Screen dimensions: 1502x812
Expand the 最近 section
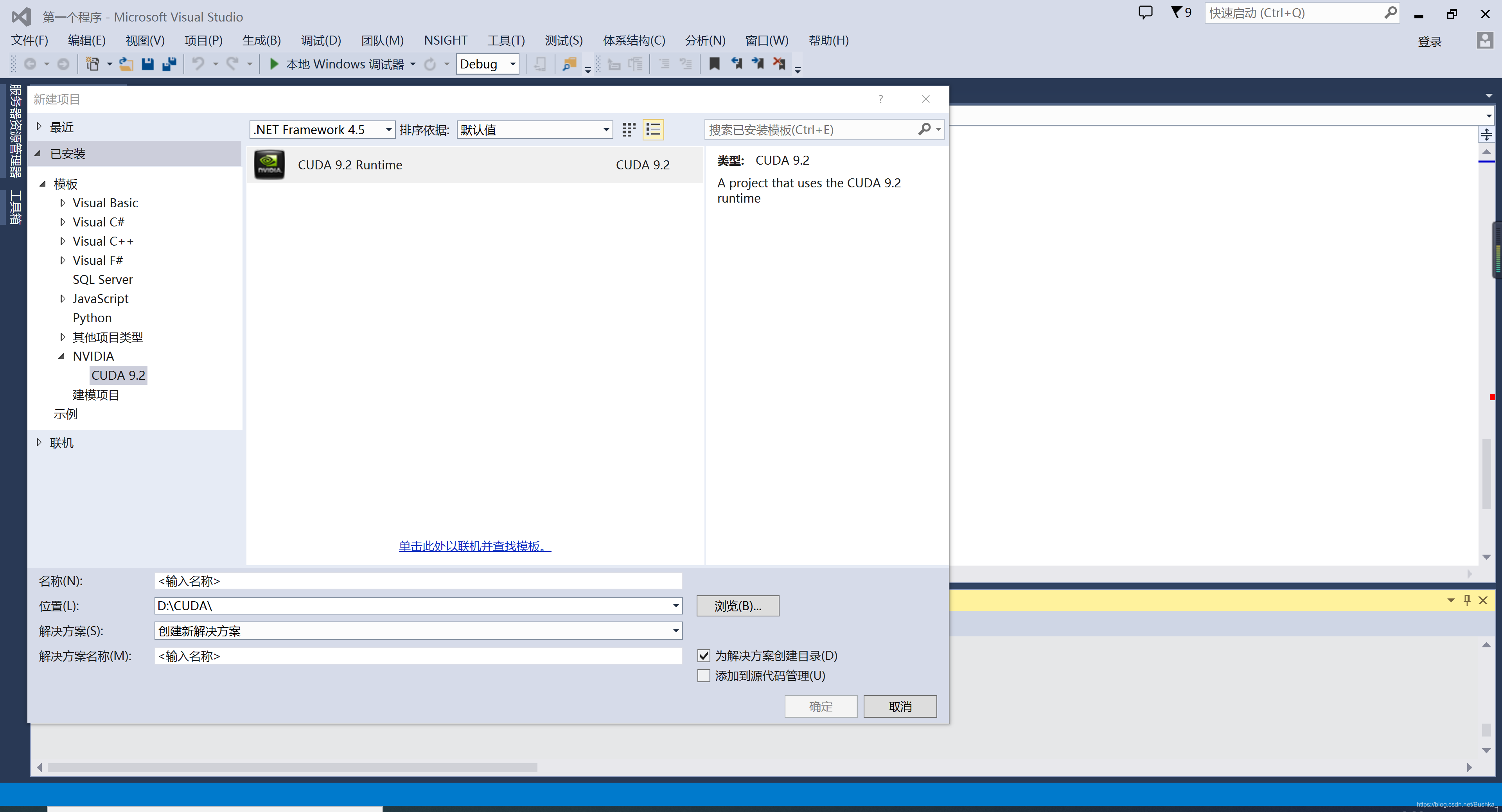pyautogui.click(x=39, y=126)
